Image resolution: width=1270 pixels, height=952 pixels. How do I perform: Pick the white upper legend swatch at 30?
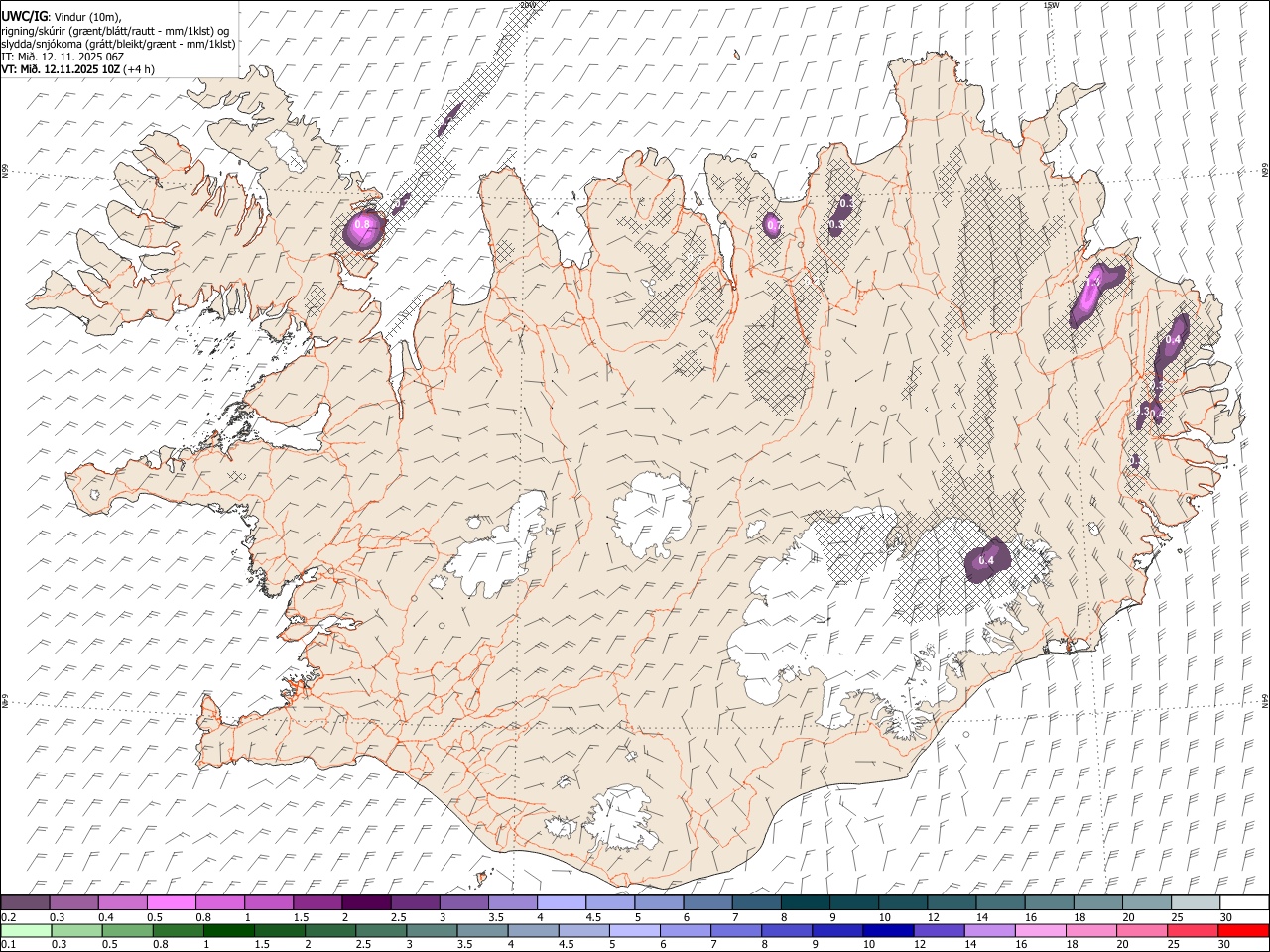pyautogui.click(x=1243, y=902)
